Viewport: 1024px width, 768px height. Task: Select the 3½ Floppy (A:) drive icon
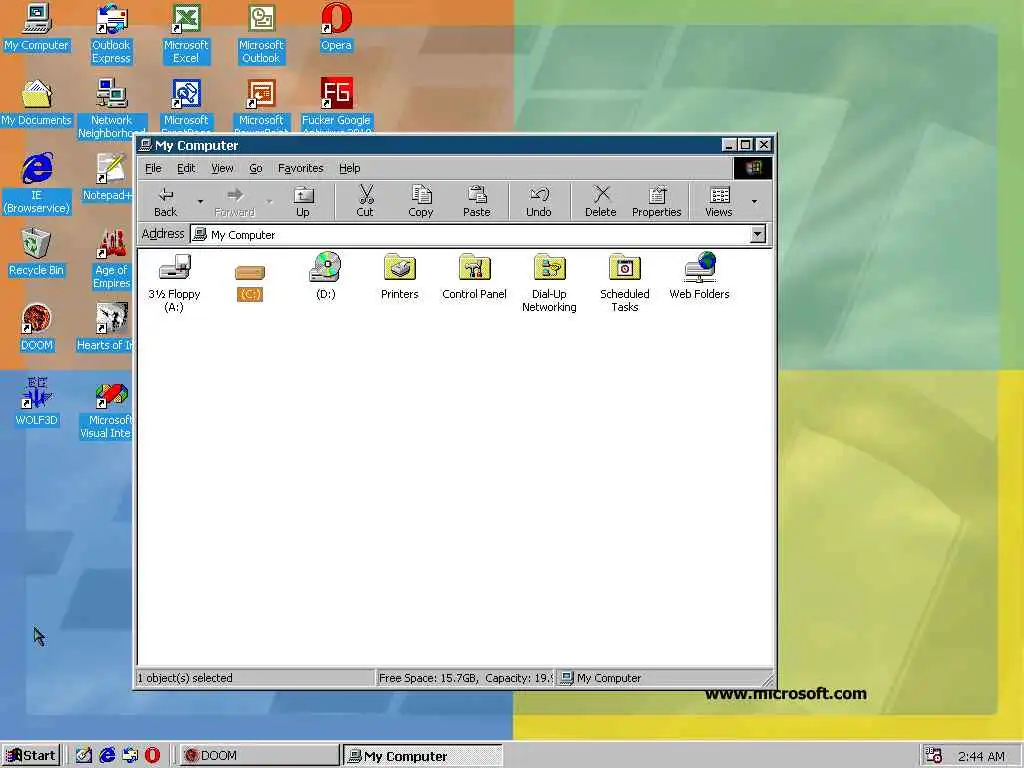click(x=174, y=282)
